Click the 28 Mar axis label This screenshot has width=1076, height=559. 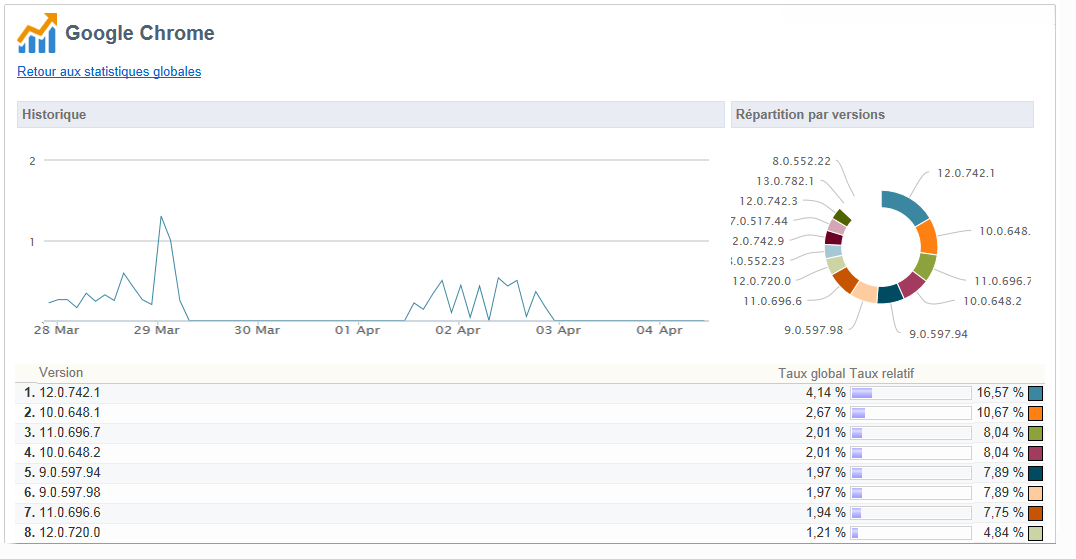coord(56,330)
